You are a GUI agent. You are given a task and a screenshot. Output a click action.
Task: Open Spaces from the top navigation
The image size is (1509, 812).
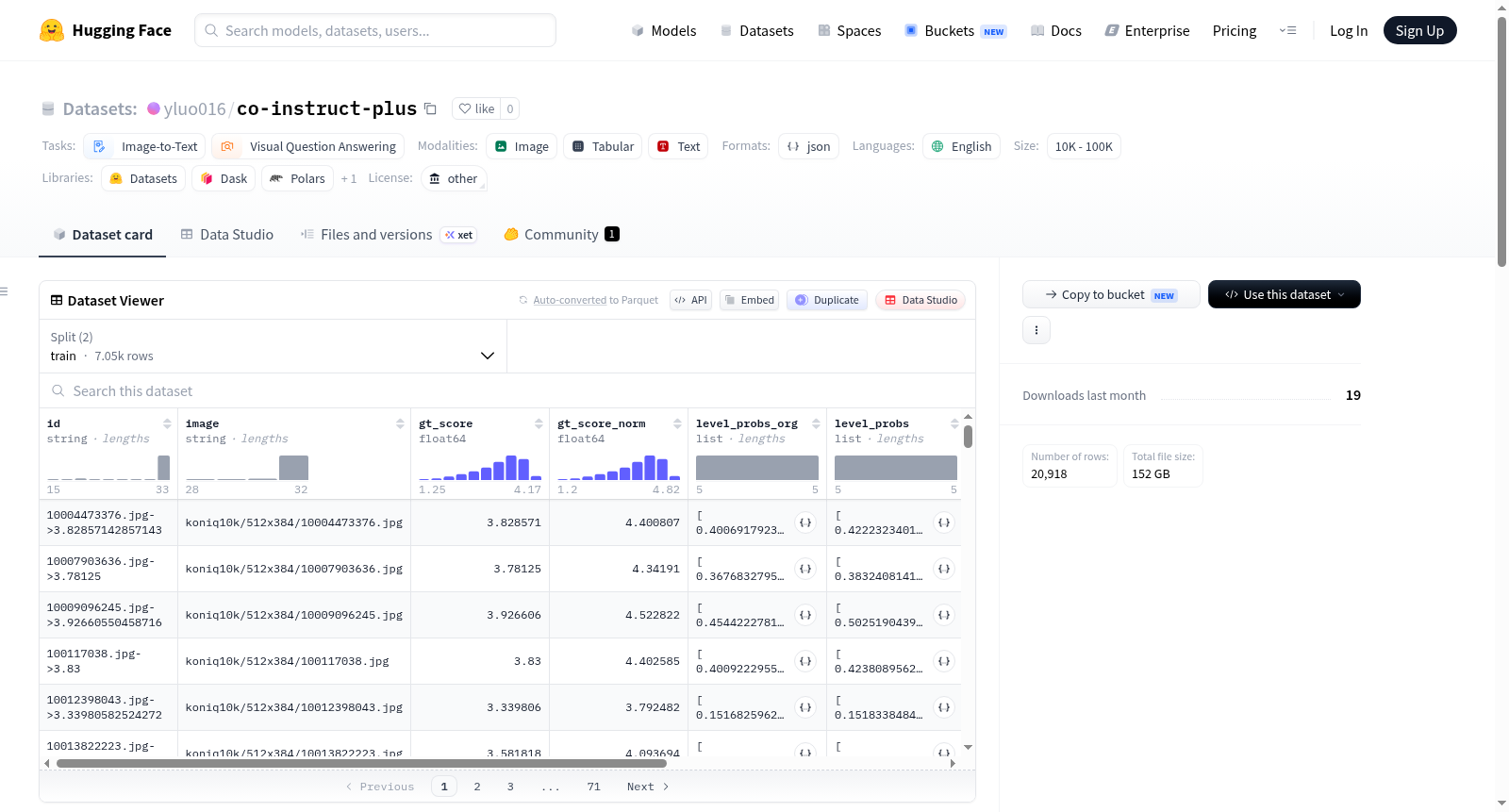(850, 30)
